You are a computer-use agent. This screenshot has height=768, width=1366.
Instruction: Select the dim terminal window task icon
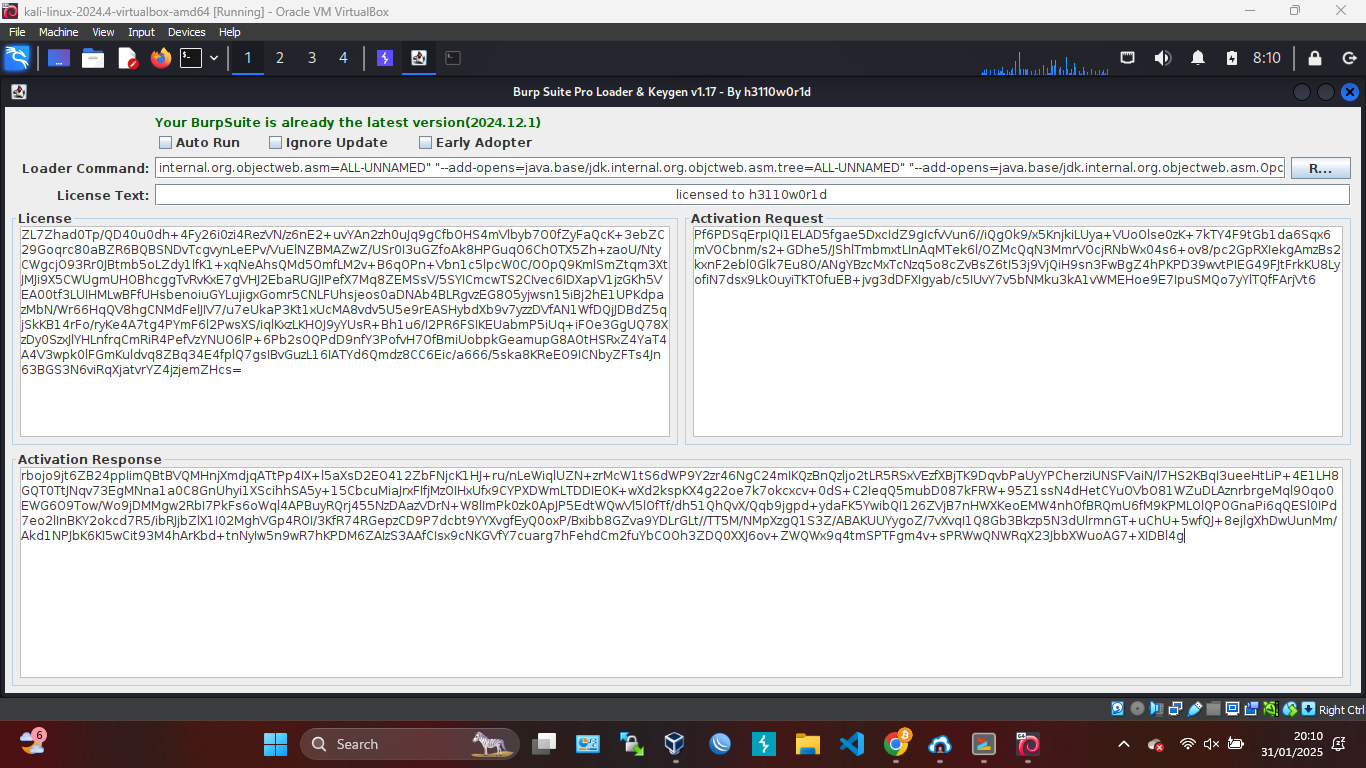(x=453, y=58)
